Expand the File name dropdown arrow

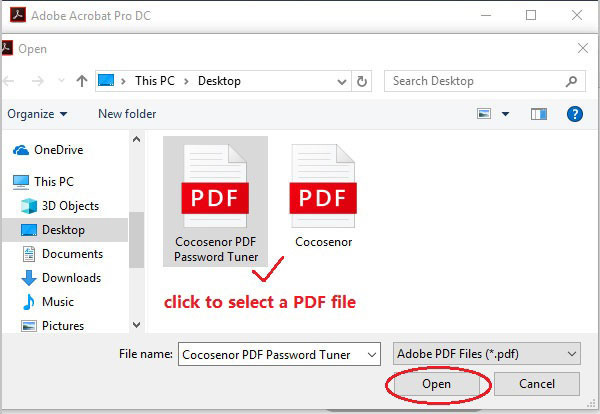click(372, 355)
